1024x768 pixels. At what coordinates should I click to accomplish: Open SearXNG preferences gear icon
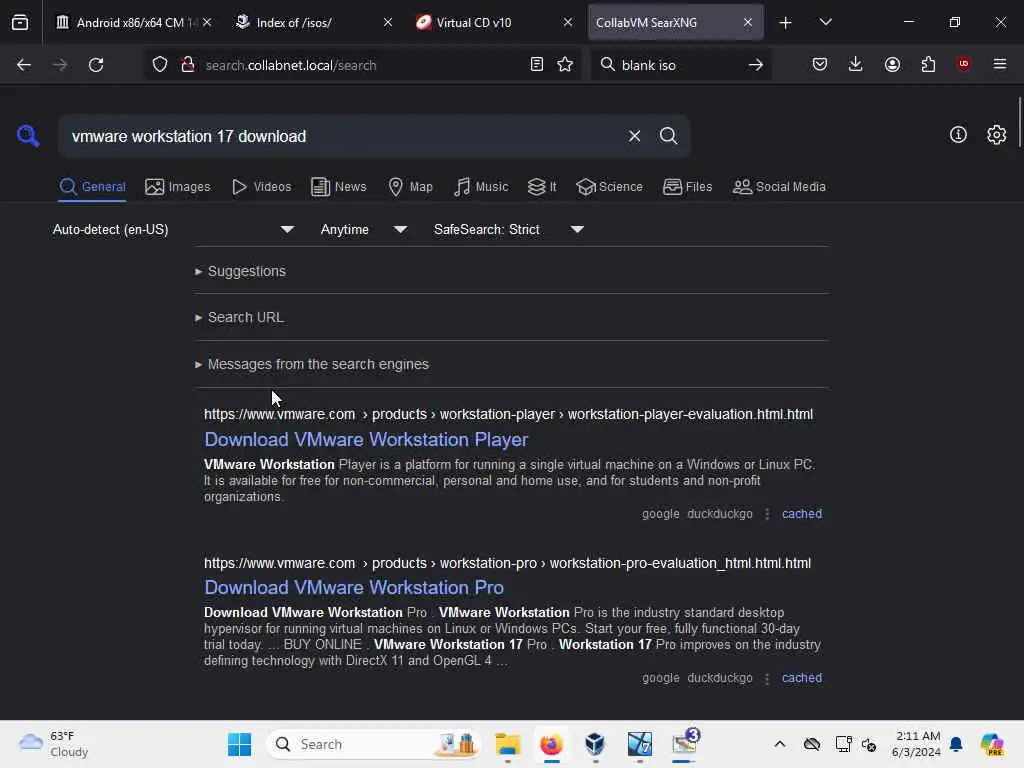[996, 135]
